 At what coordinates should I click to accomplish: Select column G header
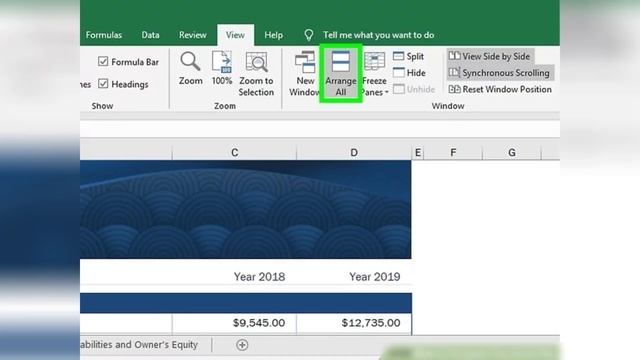[512, 152]
